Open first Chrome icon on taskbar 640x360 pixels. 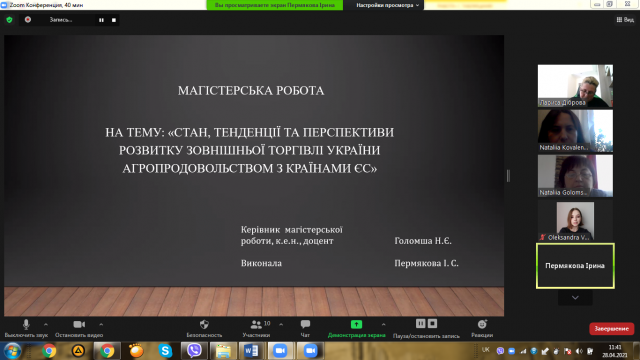coord(49,351)
